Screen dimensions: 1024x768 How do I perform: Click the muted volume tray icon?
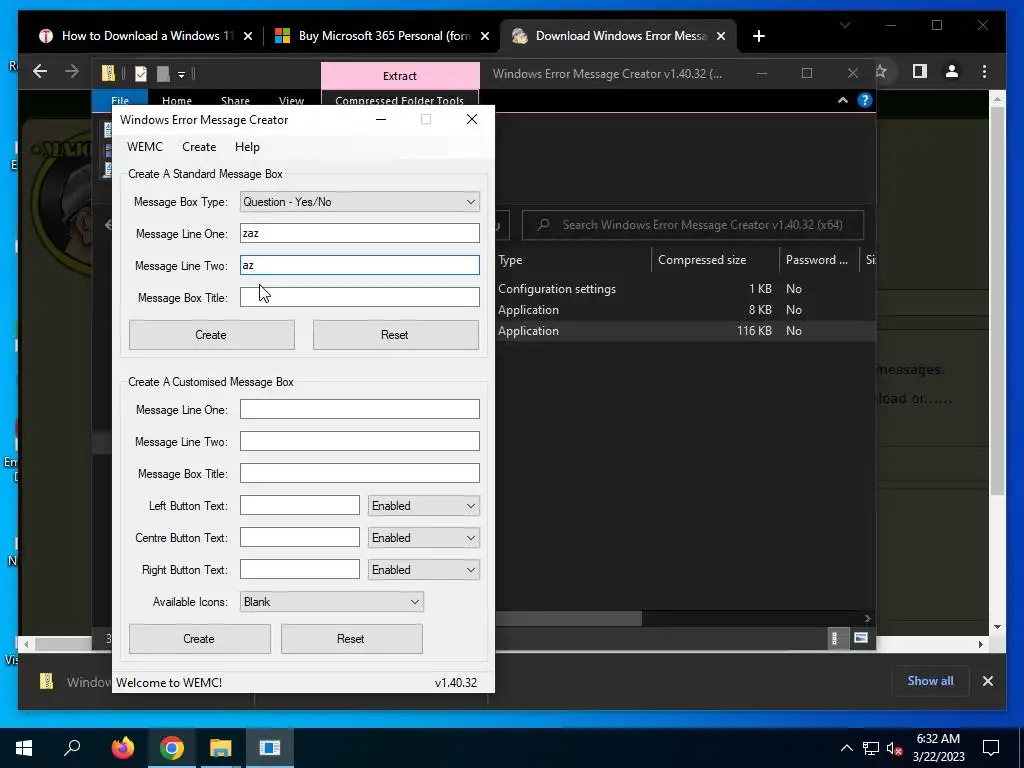[x=894, y=748]
